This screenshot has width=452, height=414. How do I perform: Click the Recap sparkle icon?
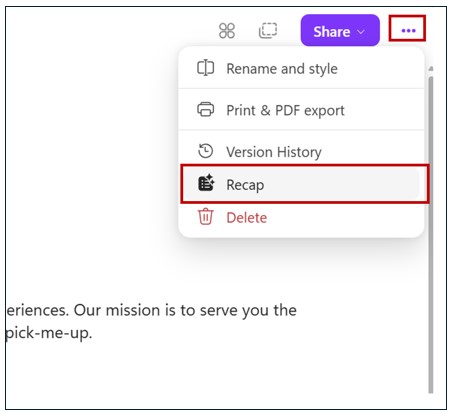point(206,183)
